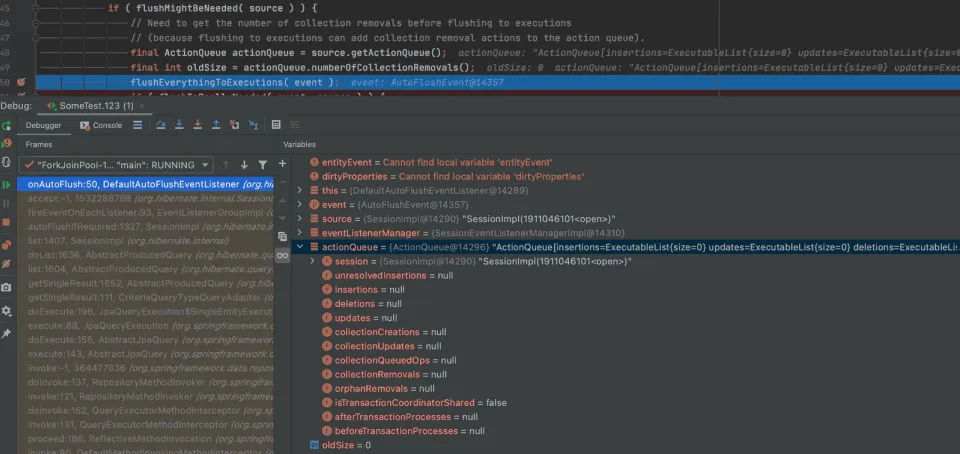Select the dirtyProperties watch error row
This screenshot has height=454, width=960.
click(x=626, y=177)
